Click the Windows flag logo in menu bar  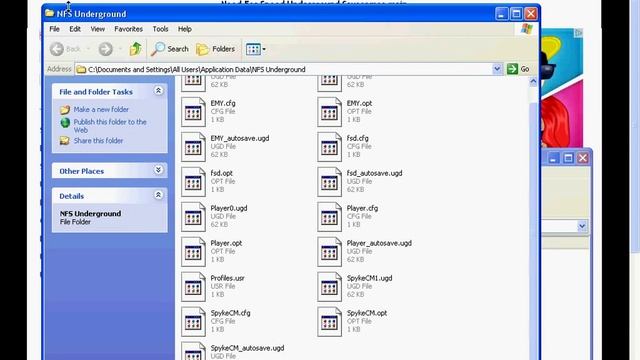tap(527, 29)
